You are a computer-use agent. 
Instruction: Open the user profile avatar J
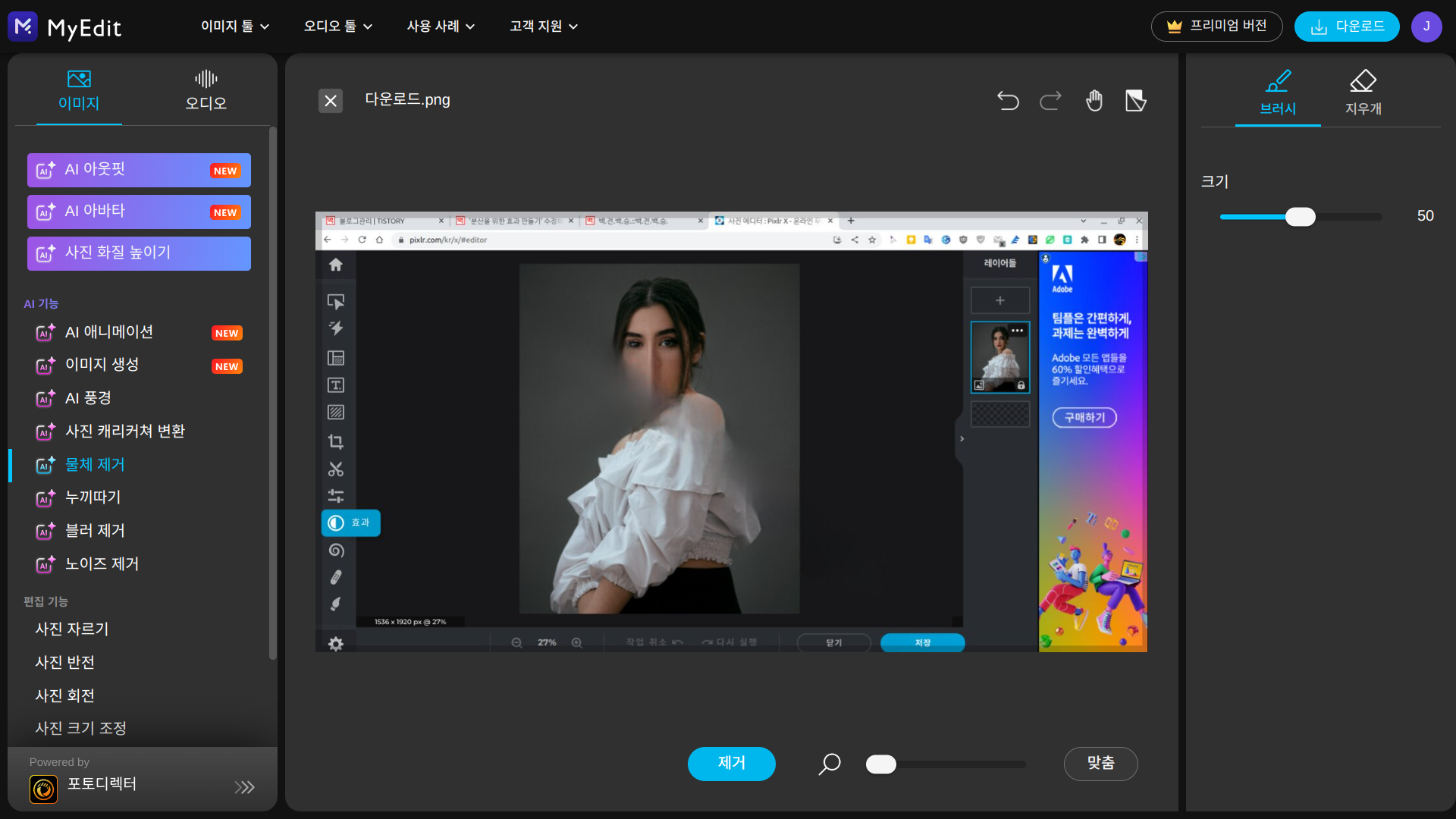(x=1426, y=27)
